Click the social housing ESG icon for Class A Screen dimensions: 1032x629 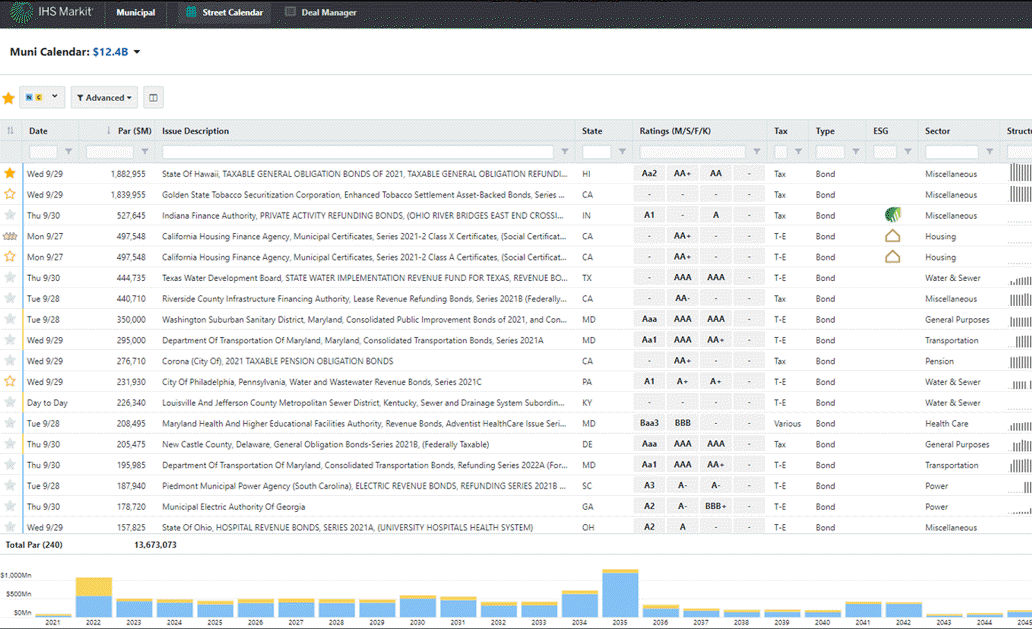click(x=892, y=257)
